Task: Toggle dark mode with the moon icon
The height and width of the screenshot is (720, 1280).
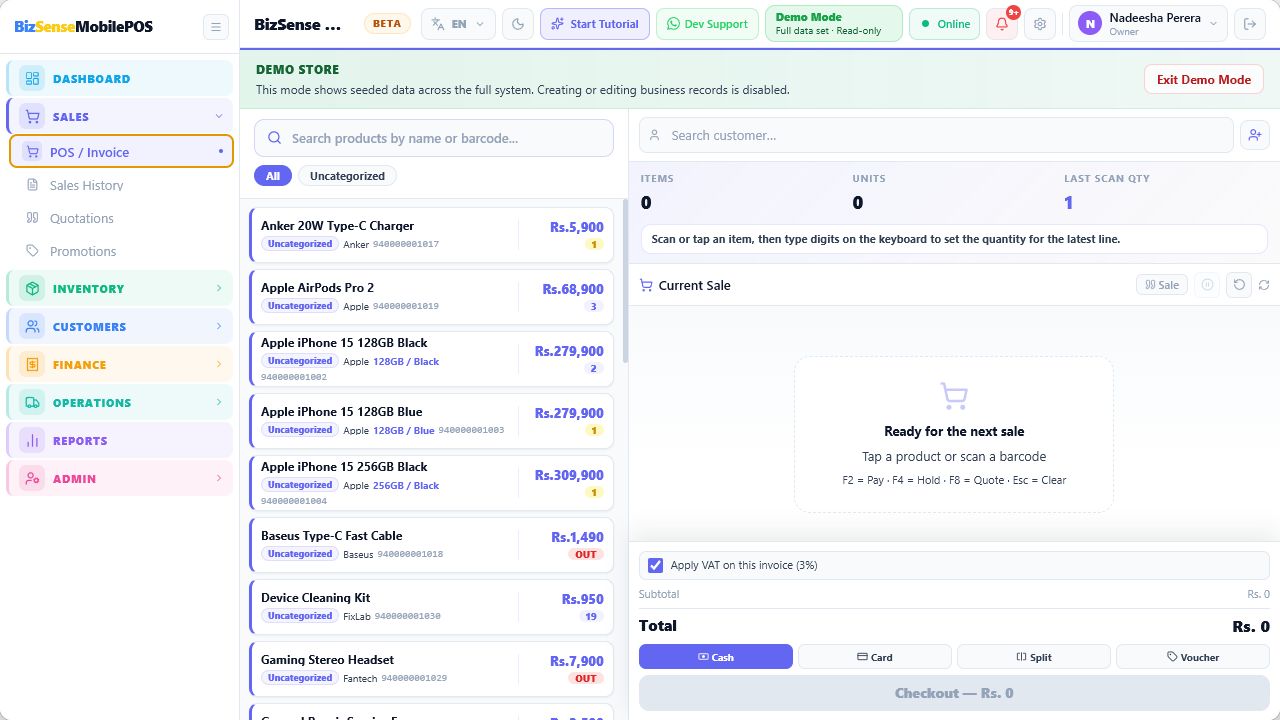Action: [x=518, y=24]
